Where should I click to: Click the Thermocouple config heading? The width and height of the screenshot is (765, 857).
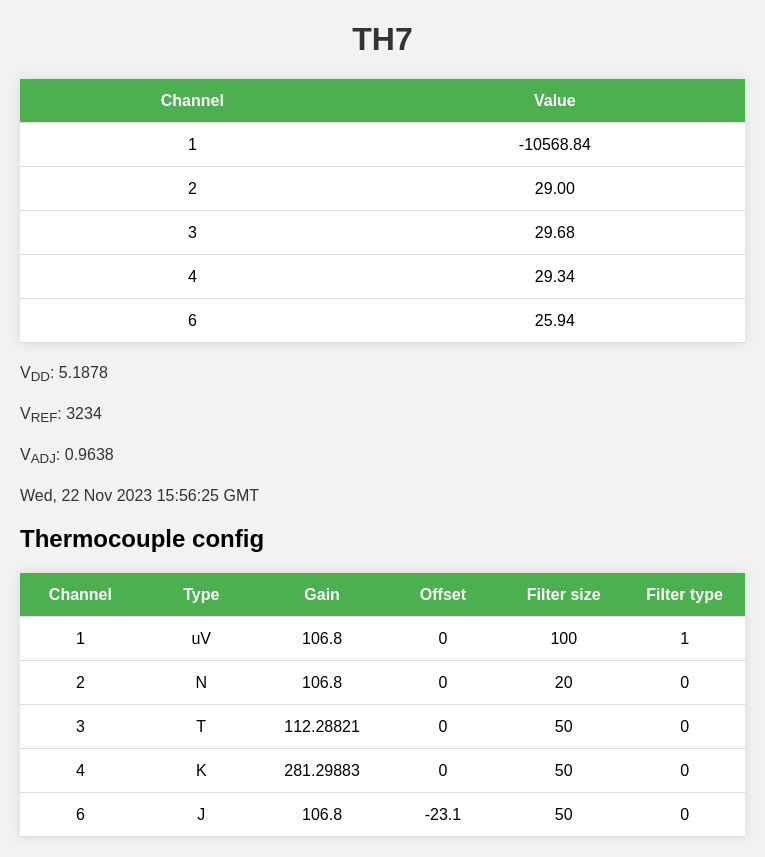[x=142, y=539]
